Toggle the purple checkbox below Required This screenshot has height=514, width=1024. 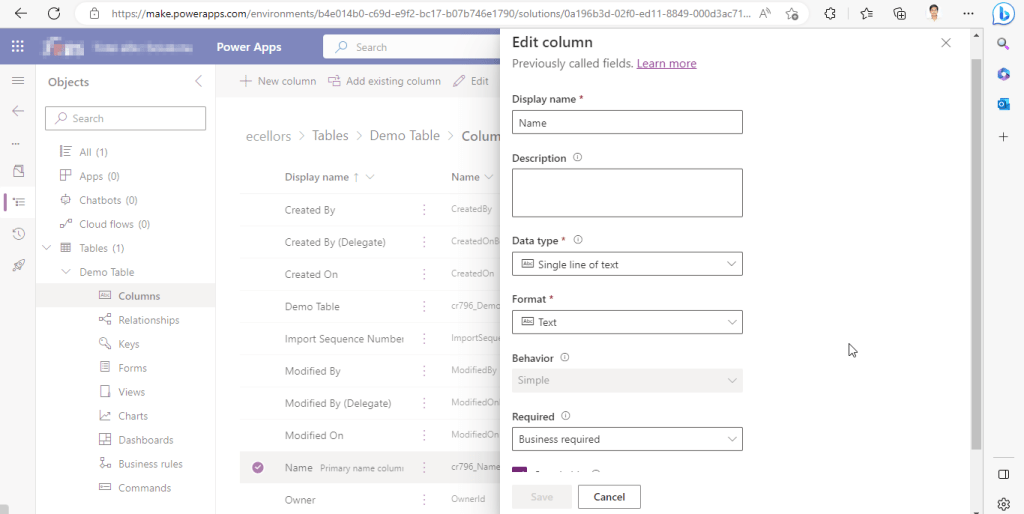point(519,472)
